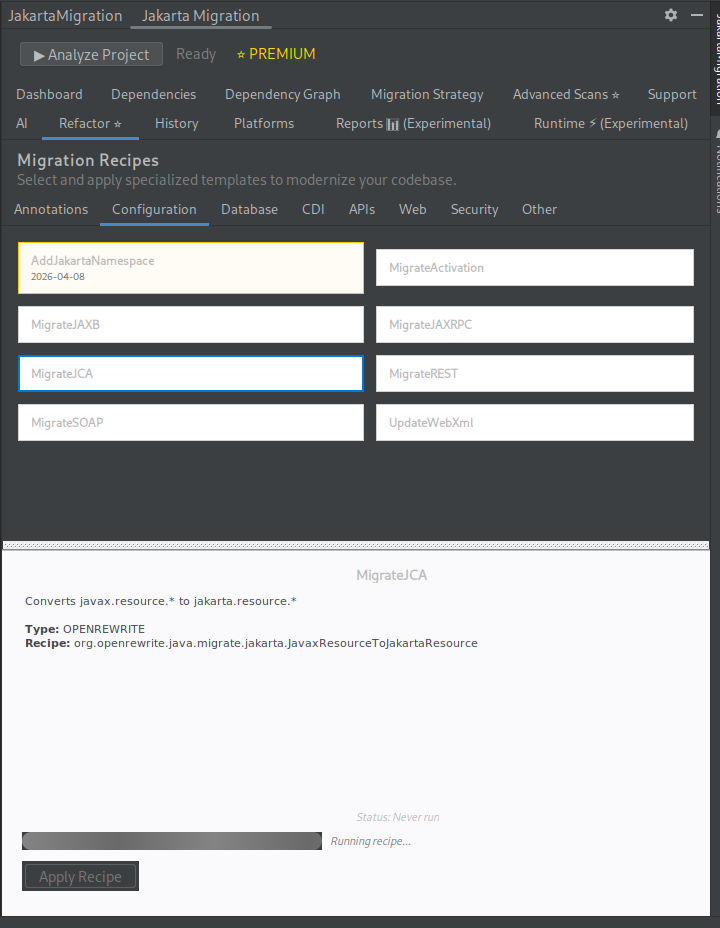This screenshot has height=928, width=720.
Task: Click the Migration Recipes heading
Action: [x=88, y=160]
